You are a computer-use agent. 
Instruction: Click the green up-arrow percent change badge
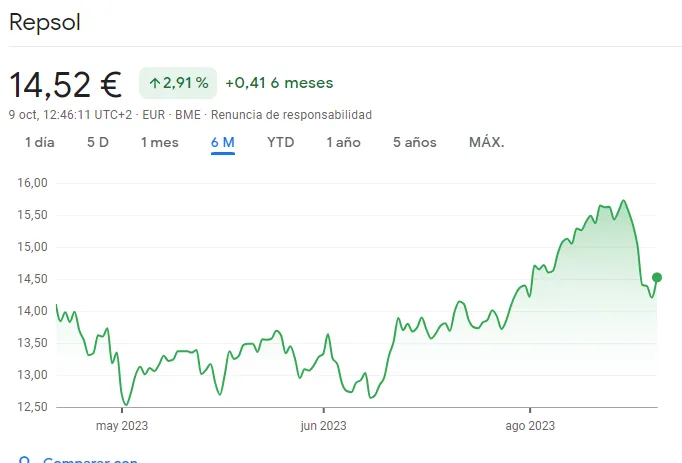click(178, 83)
